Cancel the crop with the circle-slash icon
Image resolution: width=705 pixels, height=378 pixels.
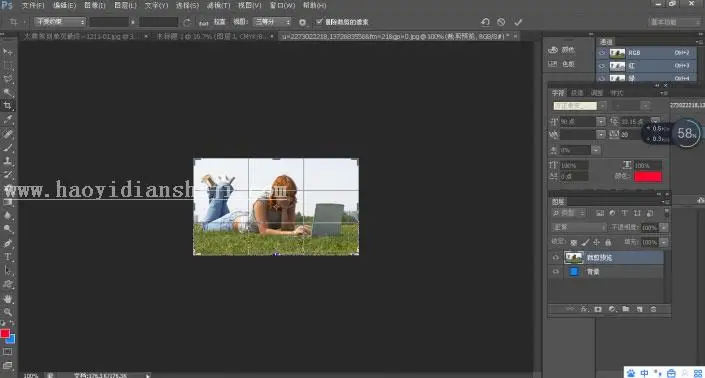[501, 22]
